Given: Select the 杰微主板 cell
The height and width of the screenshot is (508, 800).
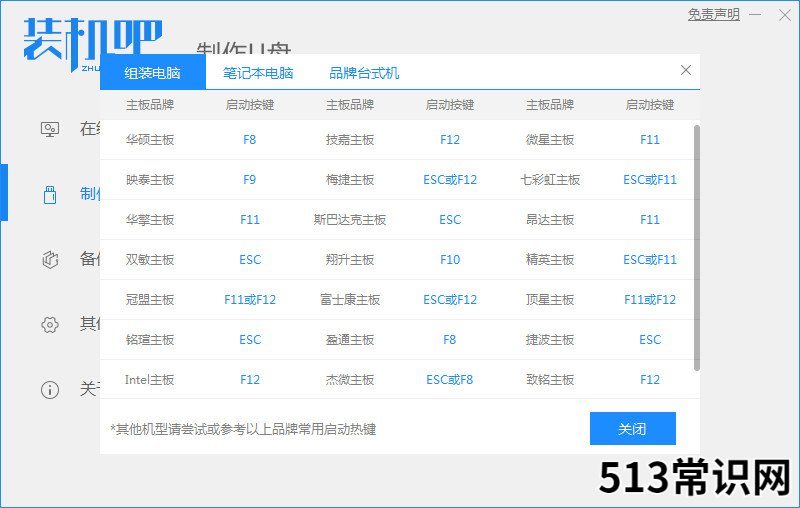Looking at the screenshot, I should click(x=350, y=379).
